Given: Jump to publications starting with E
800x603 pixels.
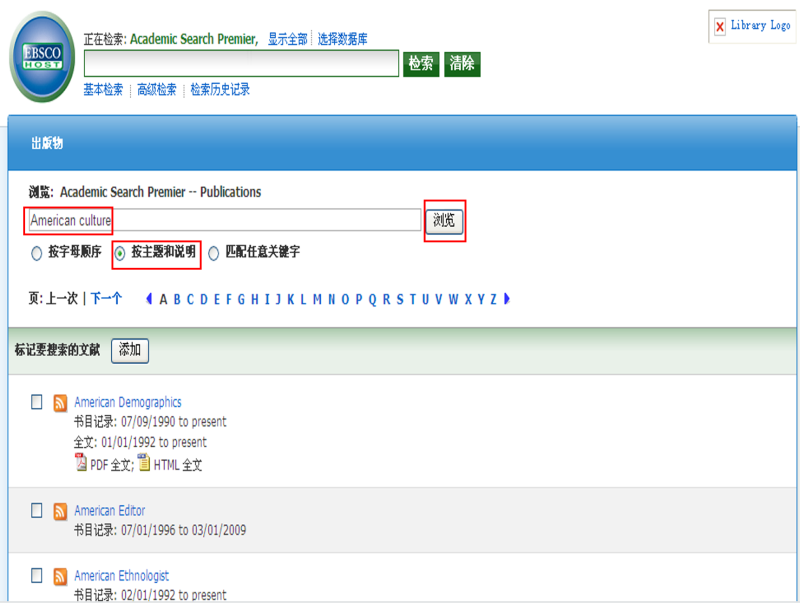Looking at the screenshot, I should click(x=217, y=299).
